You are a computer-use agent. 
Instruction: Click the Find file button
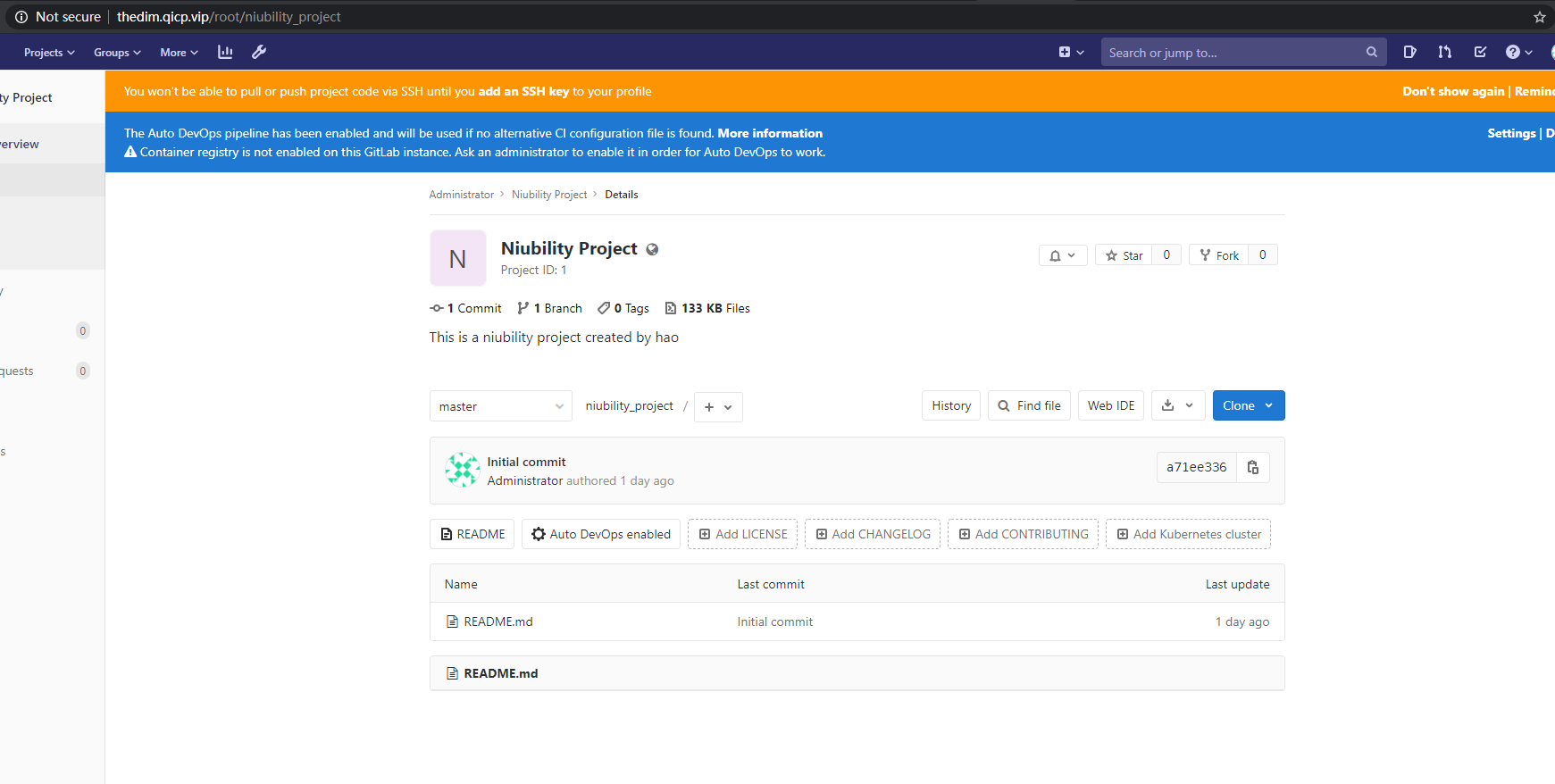1029,405
